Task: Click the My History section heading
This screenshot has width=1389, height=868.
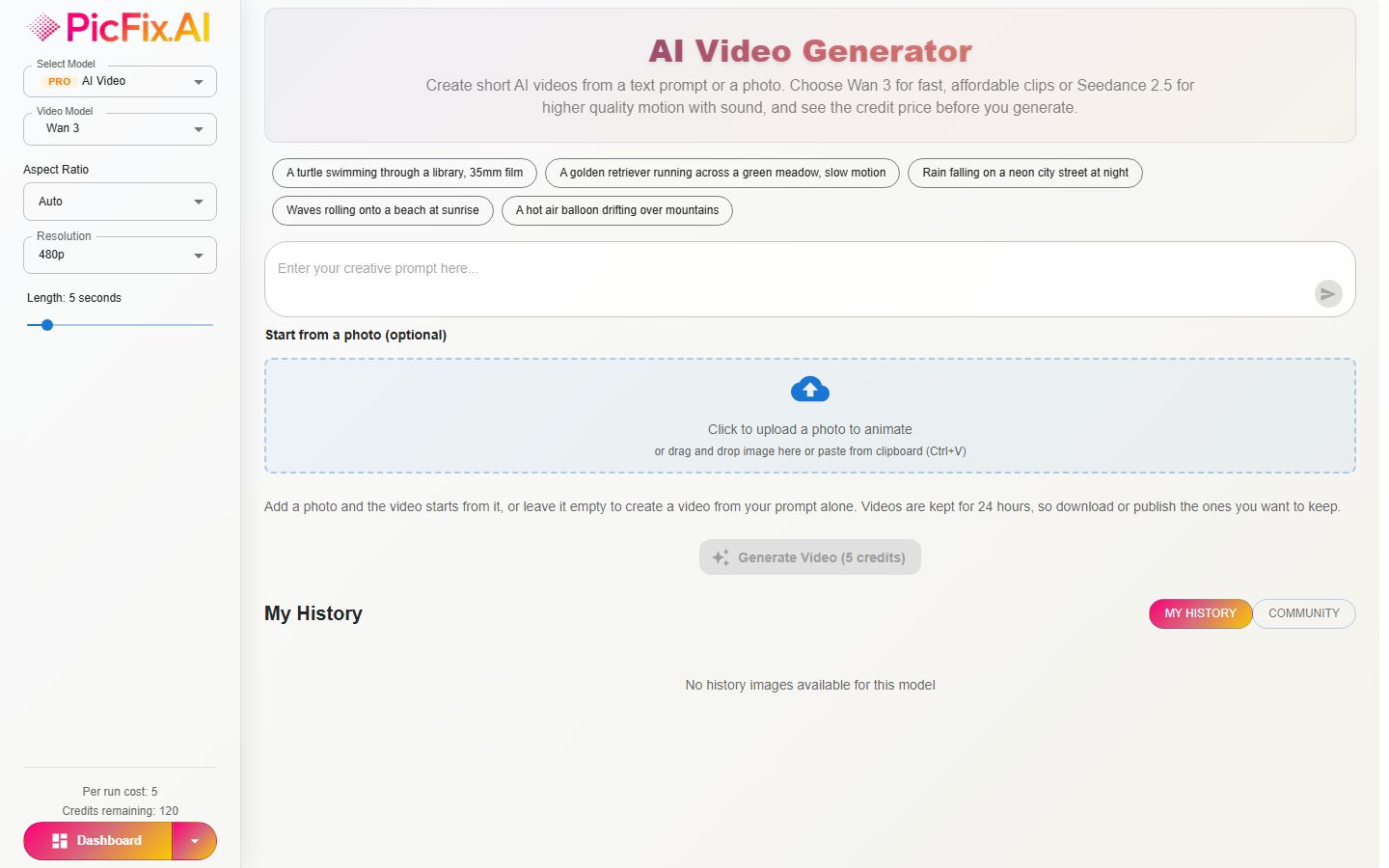Action: pos(313,613)
